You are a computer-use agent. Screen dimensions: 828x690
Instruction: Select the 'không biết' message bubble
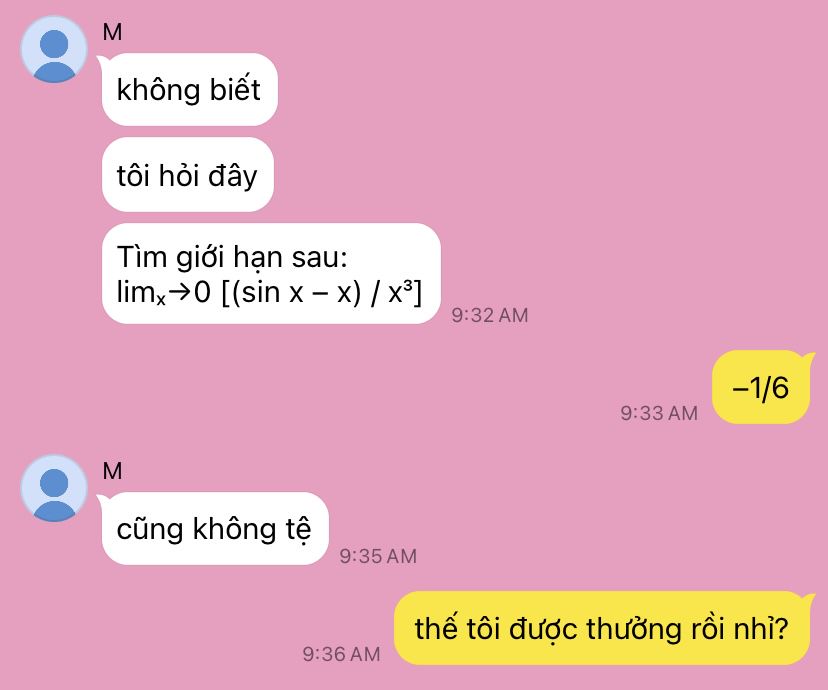pos(190,89)
